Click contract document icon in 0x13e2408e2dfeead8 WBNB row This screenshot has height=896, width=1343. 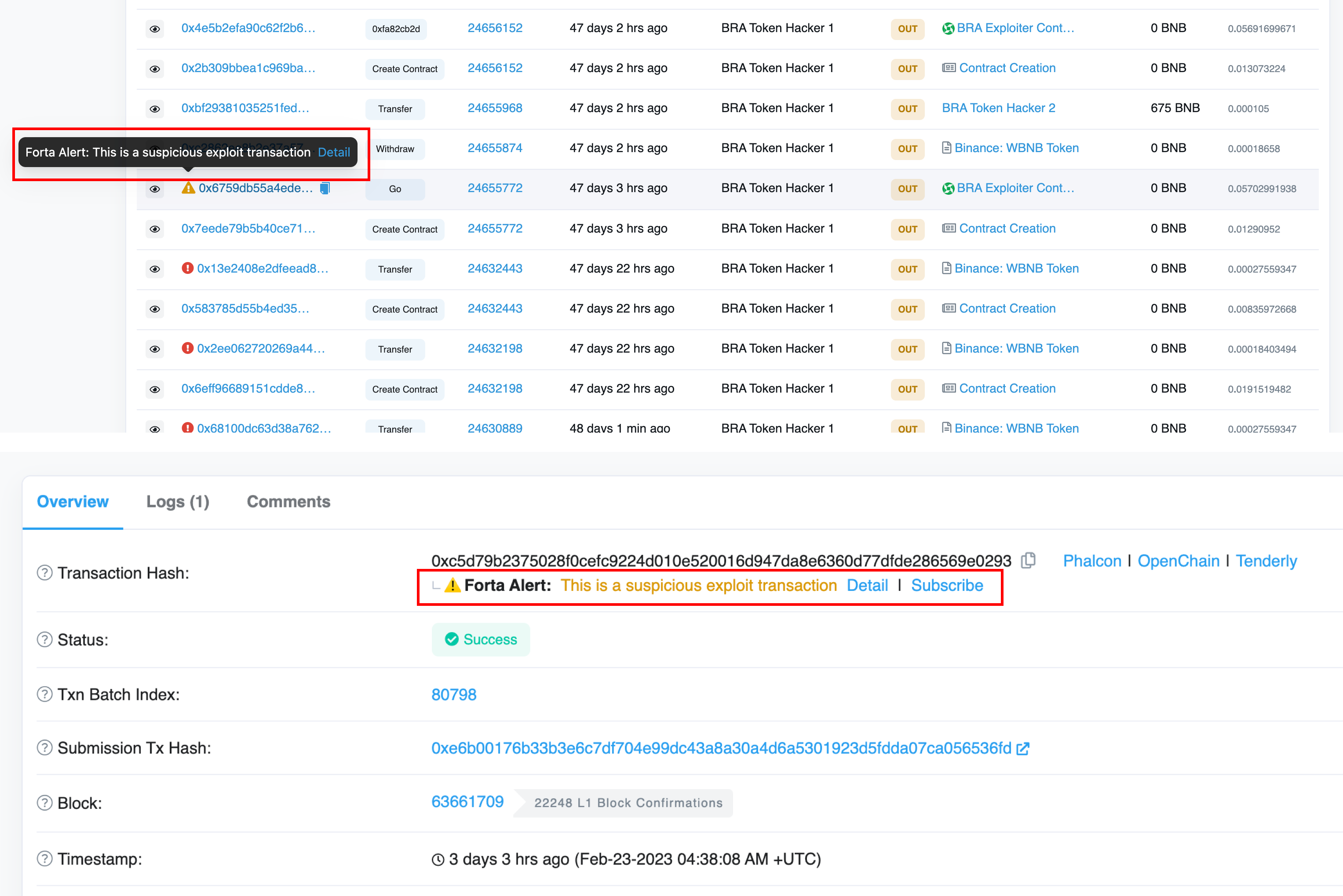(946, 268)
